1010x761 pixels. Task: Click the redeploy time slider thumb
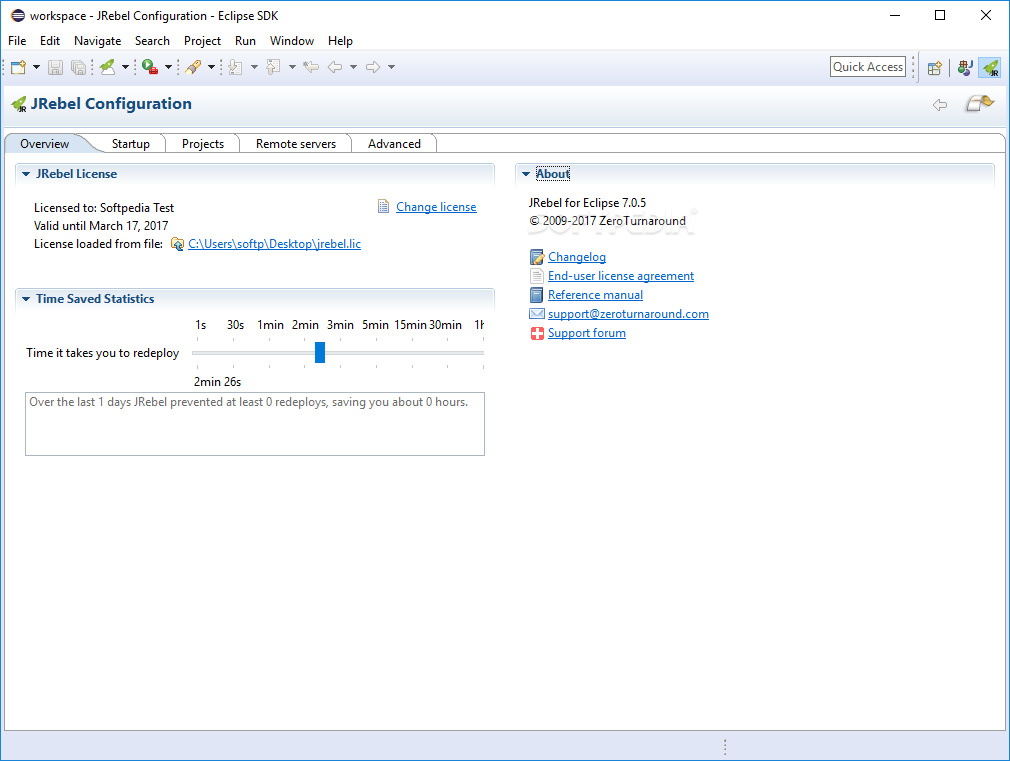(x=319, y=352)
